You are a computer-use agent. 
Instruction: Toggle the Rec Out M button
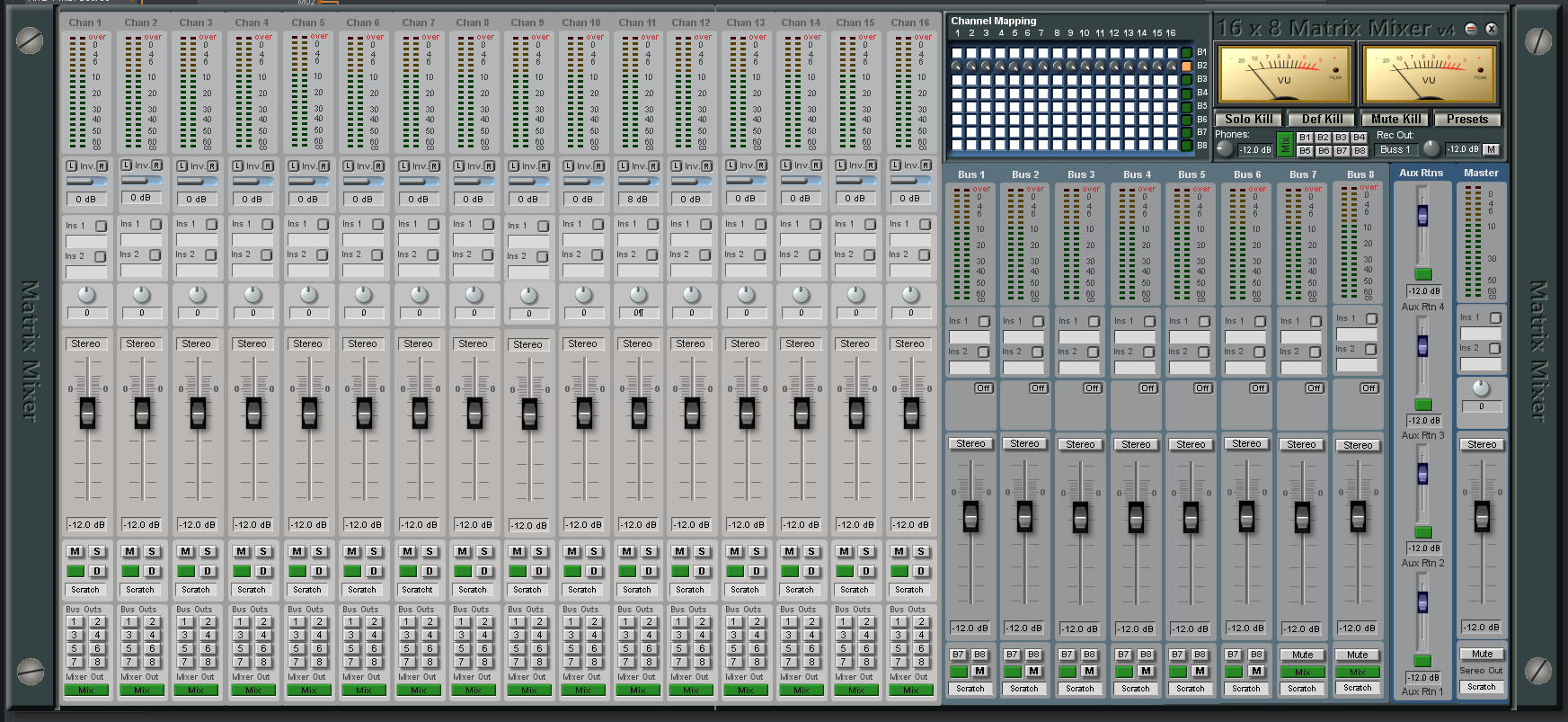coord(1491,149)
